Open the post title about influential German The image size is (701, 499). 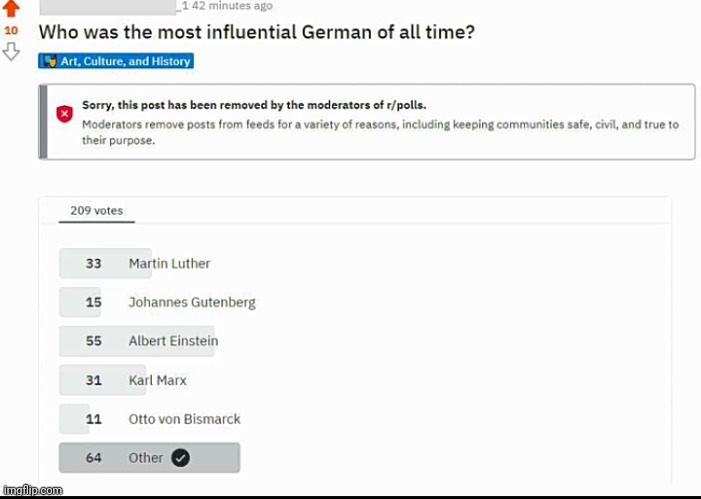[x=256, y=32]
